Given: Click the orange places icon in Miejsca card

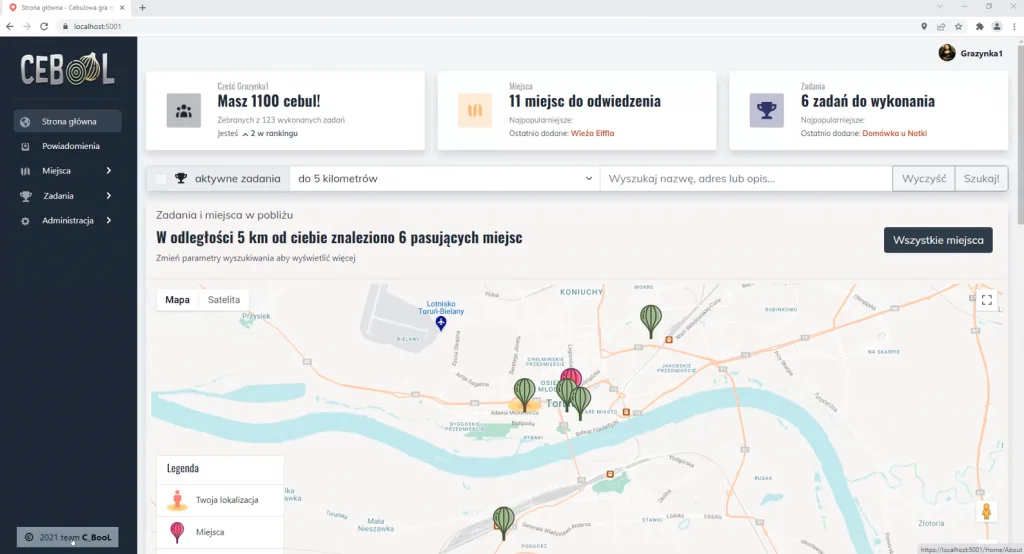Looking at the screenshot, I should click(475, 110).
